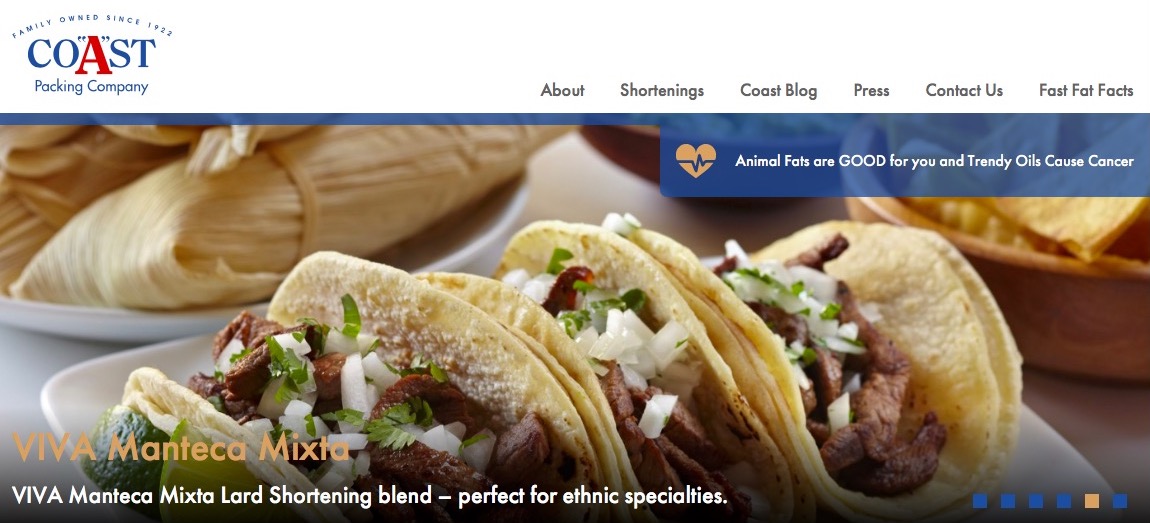Read the Animal Fats are GOOD banner link
Viewport: 1150px width, 523px height.
(x=934, y=161)
